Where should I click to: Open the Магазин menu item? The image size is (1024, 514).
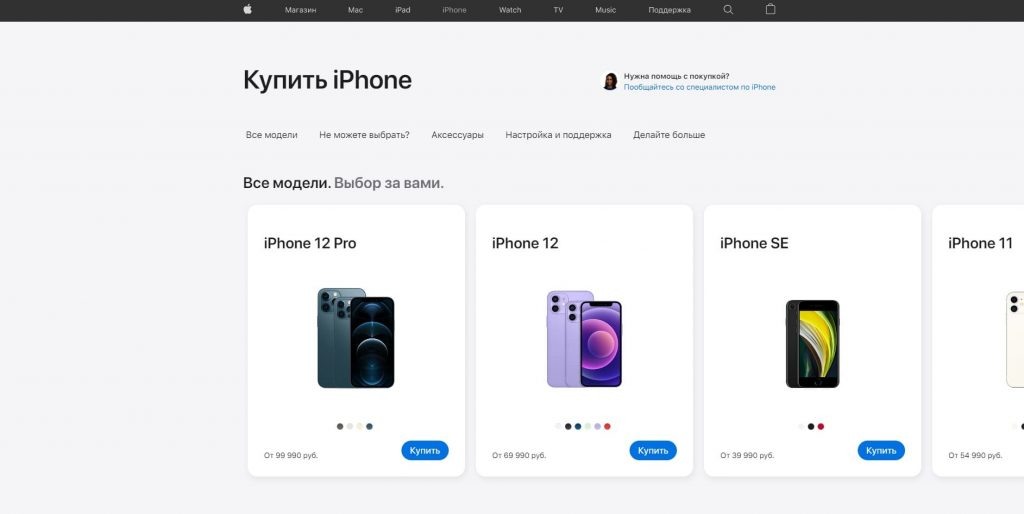(300, 10)
